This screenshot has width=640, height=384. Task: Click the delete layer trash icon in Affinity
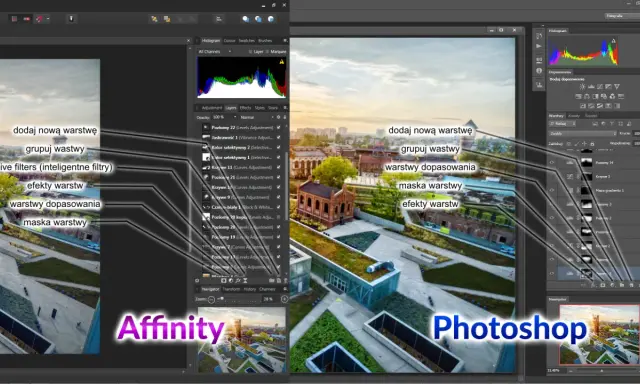click(x=285, y=281)
